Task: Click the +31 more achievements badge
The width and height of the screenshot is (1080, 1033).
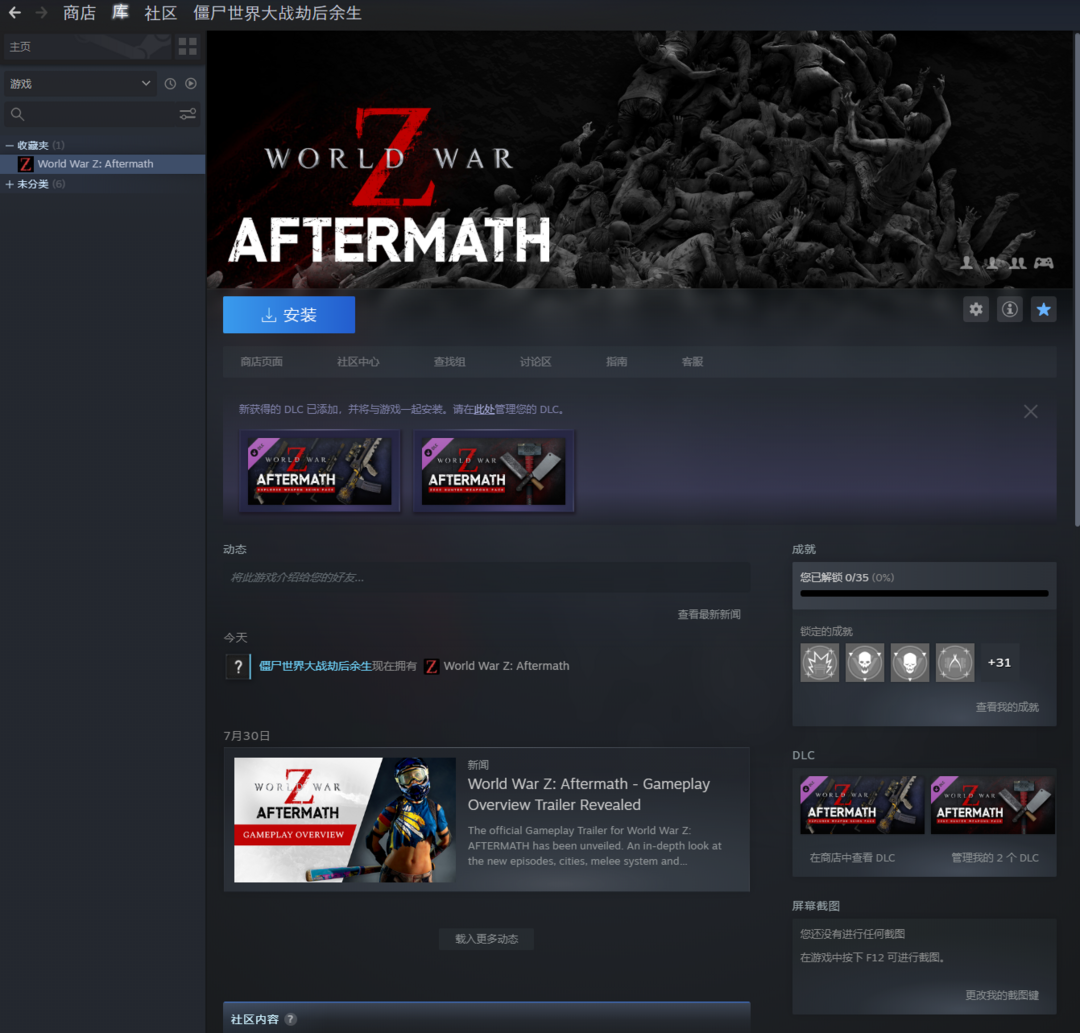Action: (999, 663)
